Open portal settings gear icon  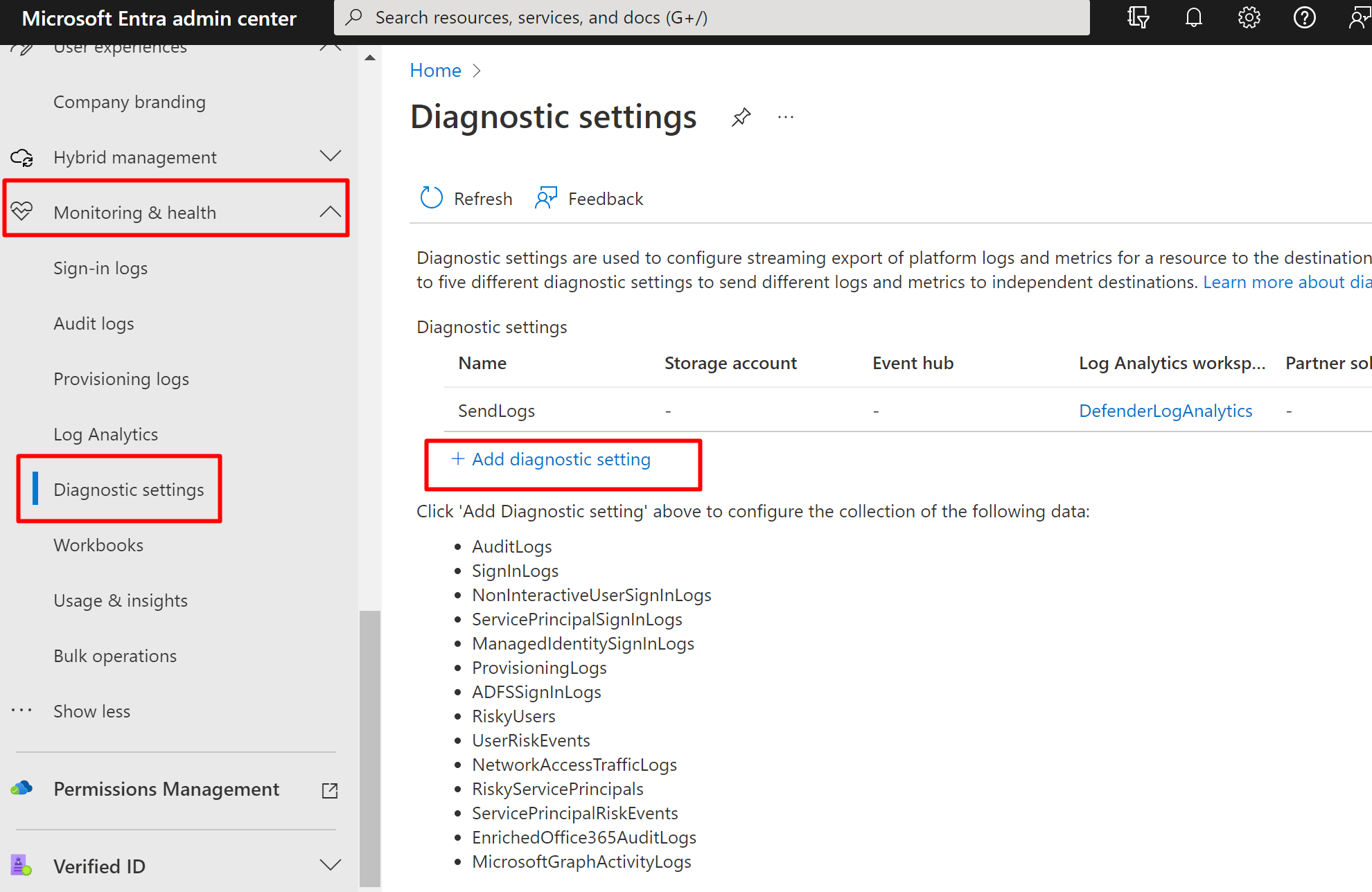[1249, 17]
